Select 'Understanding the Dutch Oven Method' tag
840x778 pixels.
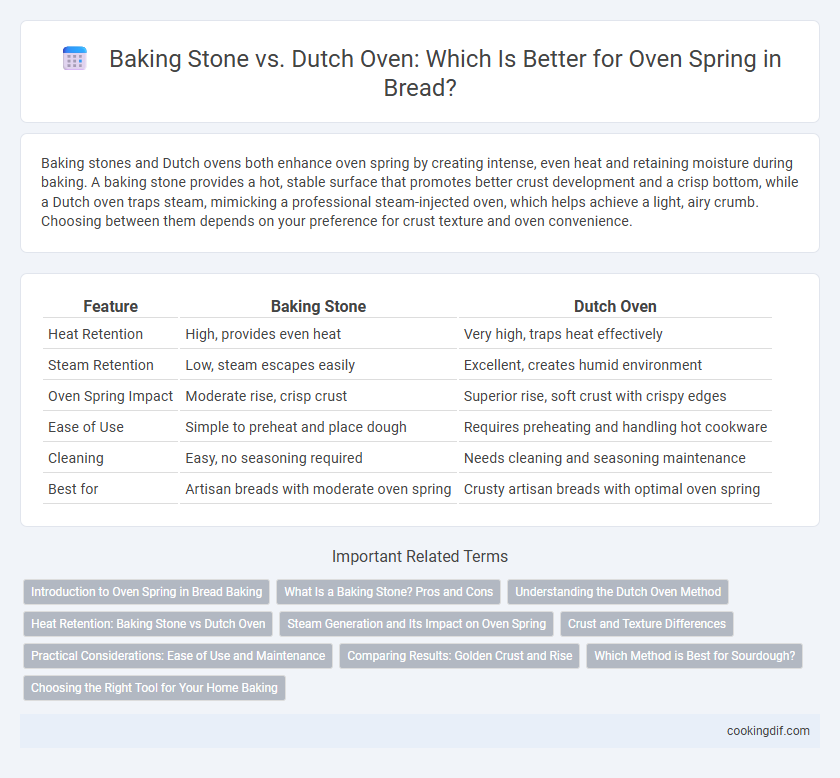[x=618, y=592]
